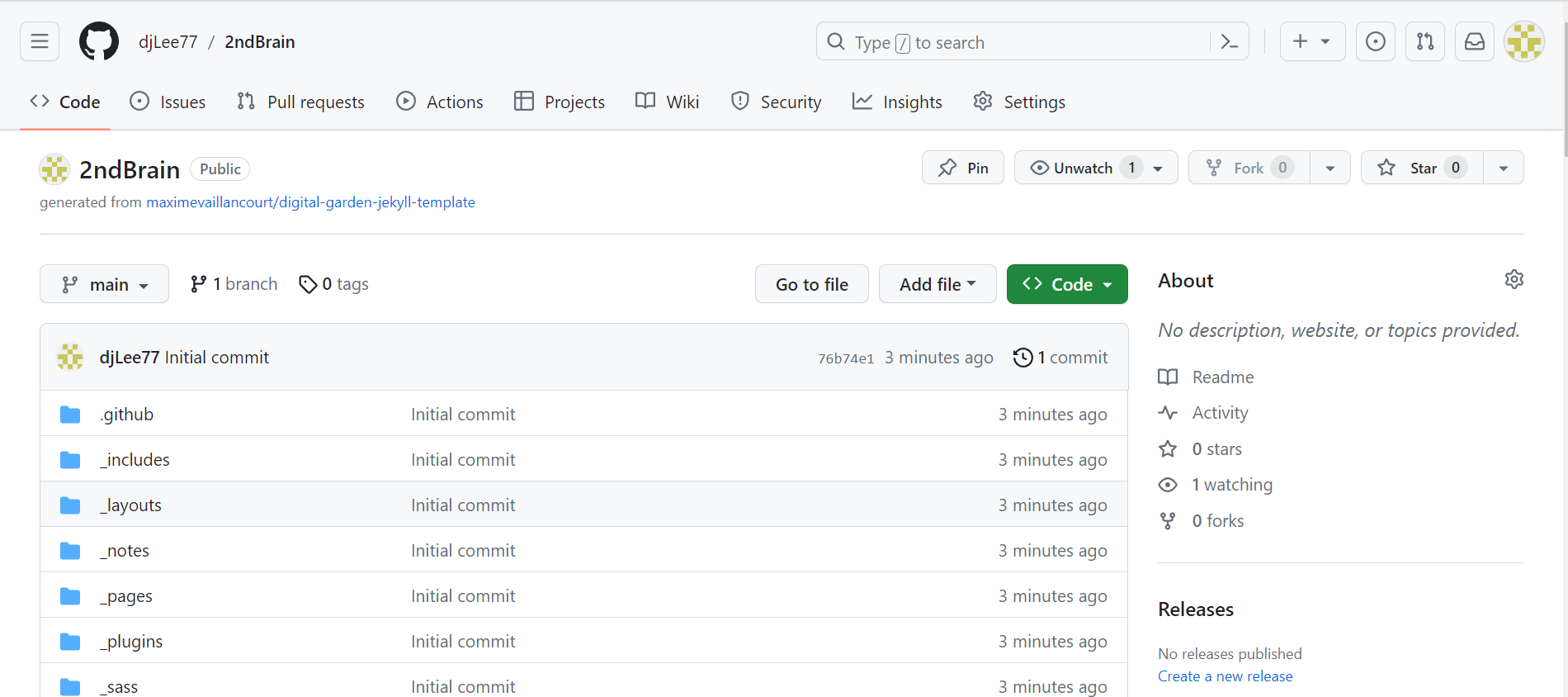Open the user profile avatar menu

click(x=1524, y=41)
